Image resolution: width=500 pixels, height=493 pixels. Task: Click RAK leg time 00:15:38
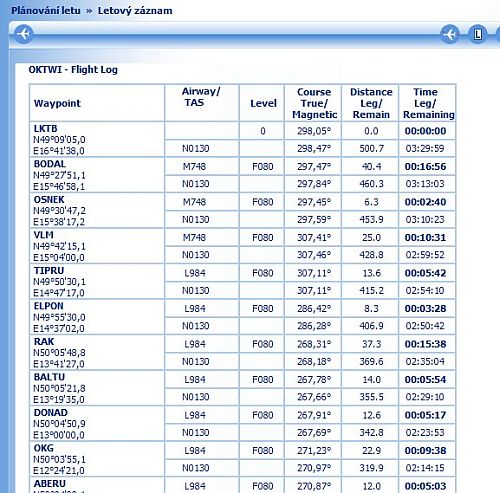[425, 344]
